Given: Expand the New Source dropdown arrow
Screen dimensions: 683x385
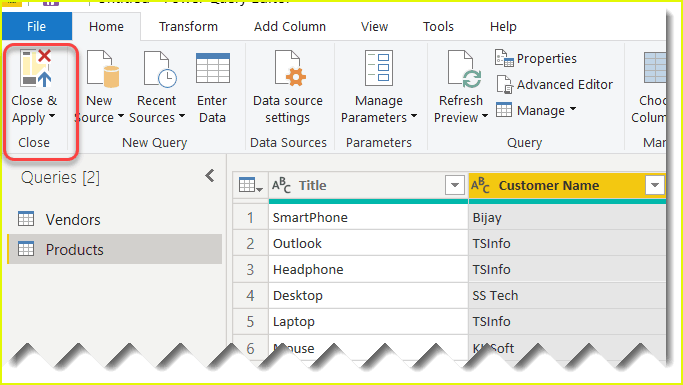Looking at the screenshot, I should click(121, 117).
